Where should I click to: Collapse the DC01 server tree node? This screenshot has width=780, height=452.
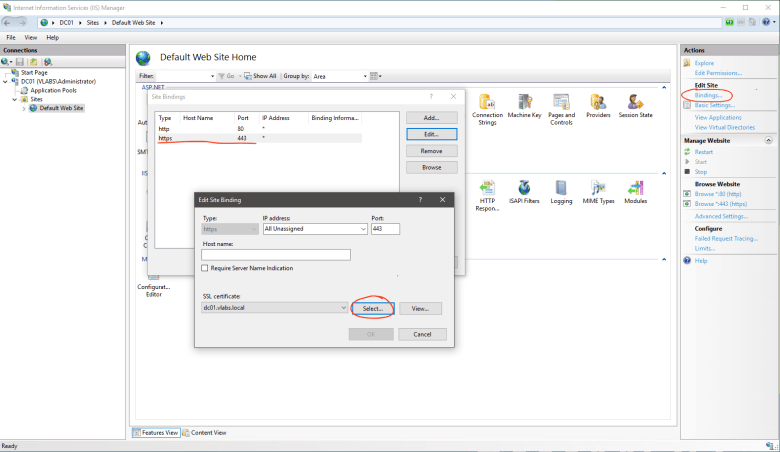[5, 82]
